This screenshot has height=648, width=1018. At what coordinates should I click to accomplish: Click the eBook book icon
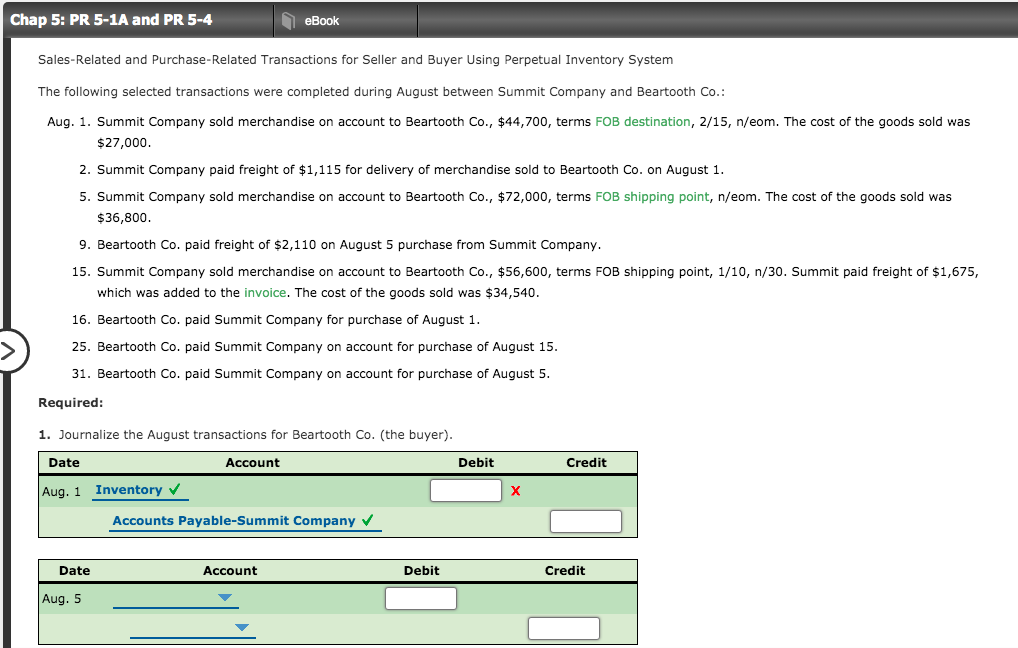[288, 21]
